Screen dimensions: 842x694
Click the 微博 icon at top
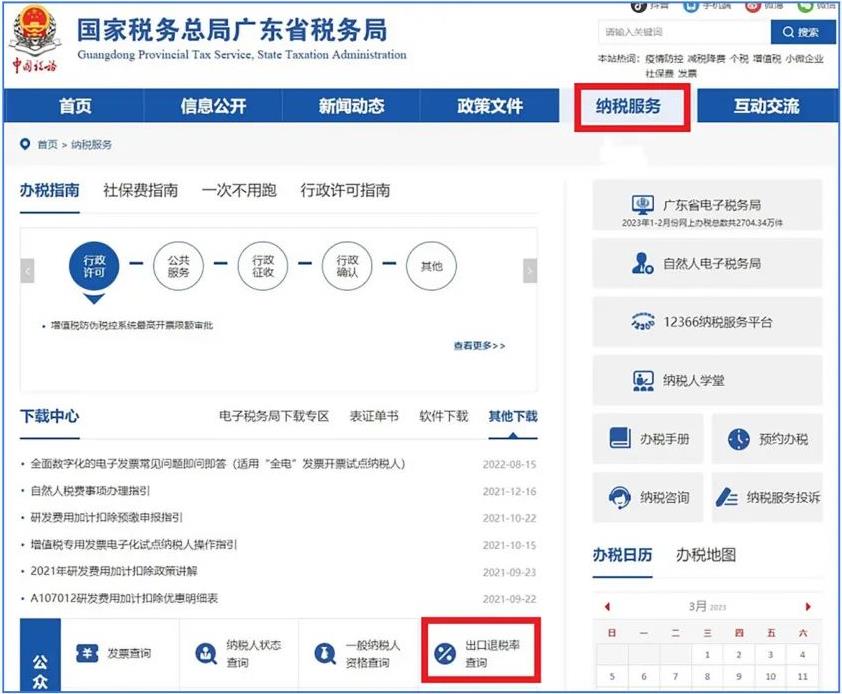tap(753, 5)
